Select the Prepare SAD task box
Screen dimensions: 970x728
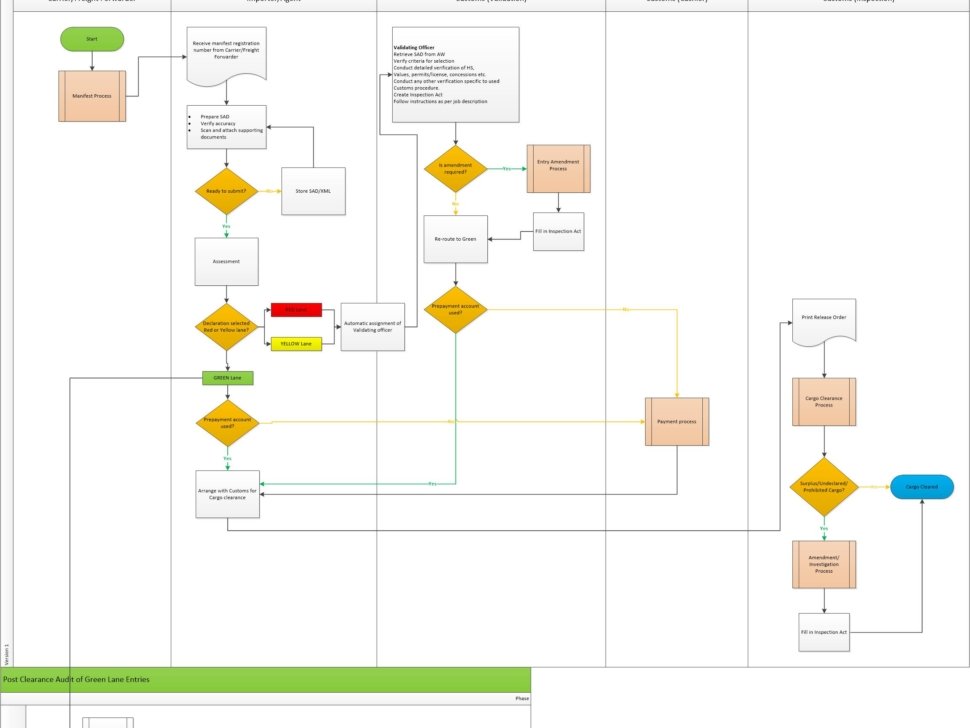pyautogui.click(x=226, y=127)
